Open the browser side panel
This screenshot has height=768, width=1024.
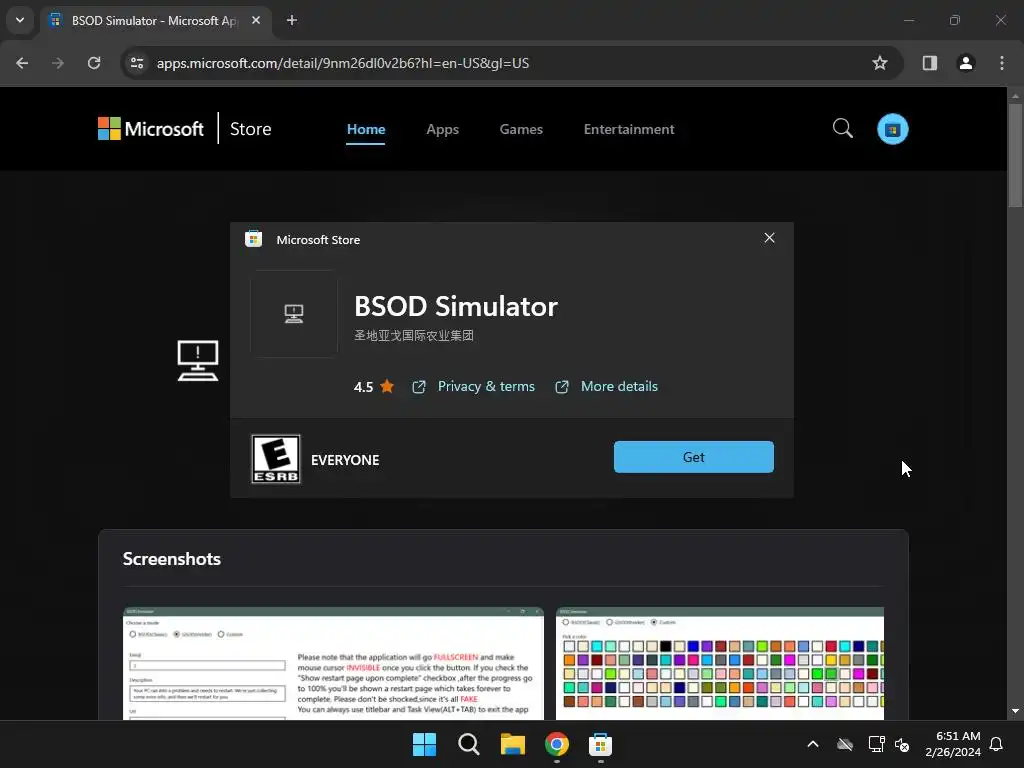point(930,63)
